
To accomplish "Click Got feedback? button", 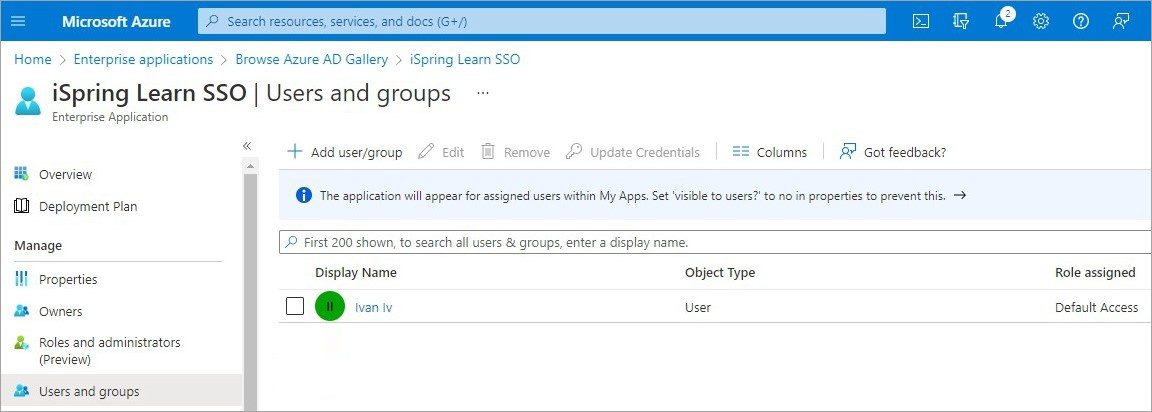I will point(893,152).
